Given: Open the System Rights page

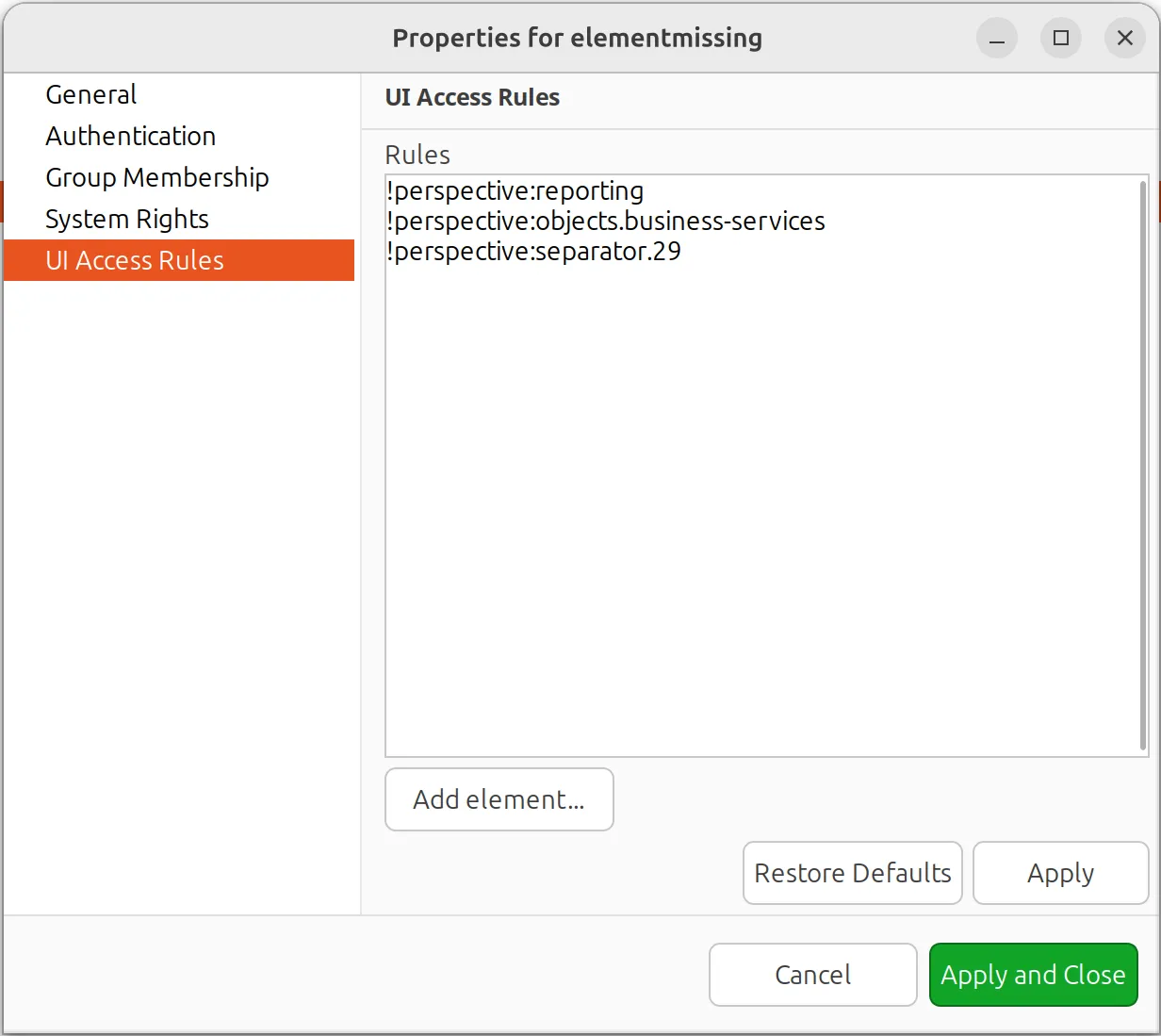Looking at the screenshot, I should (126, 219).
